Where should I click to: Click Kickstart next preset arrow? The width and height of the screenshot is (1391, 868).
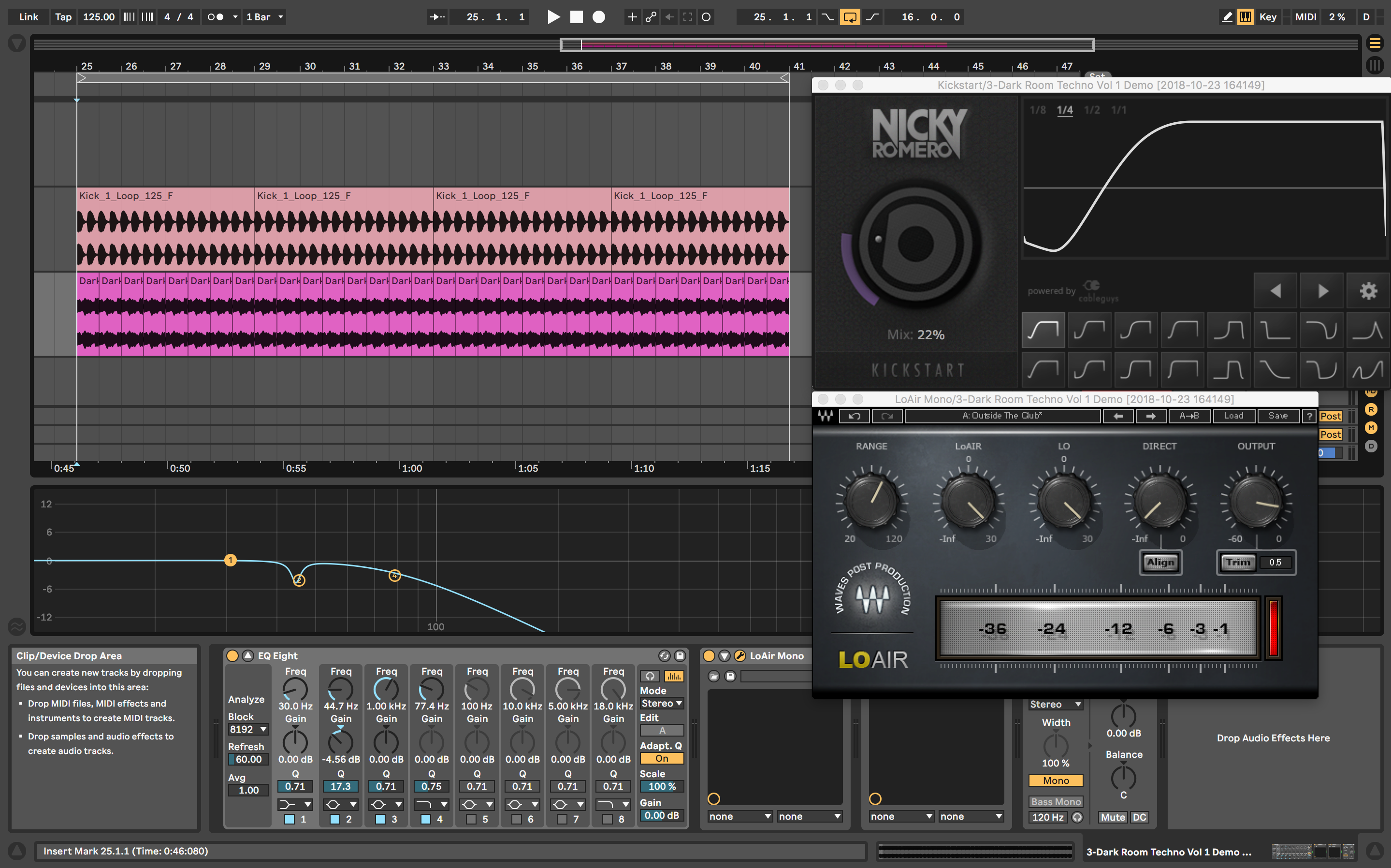1322,291
